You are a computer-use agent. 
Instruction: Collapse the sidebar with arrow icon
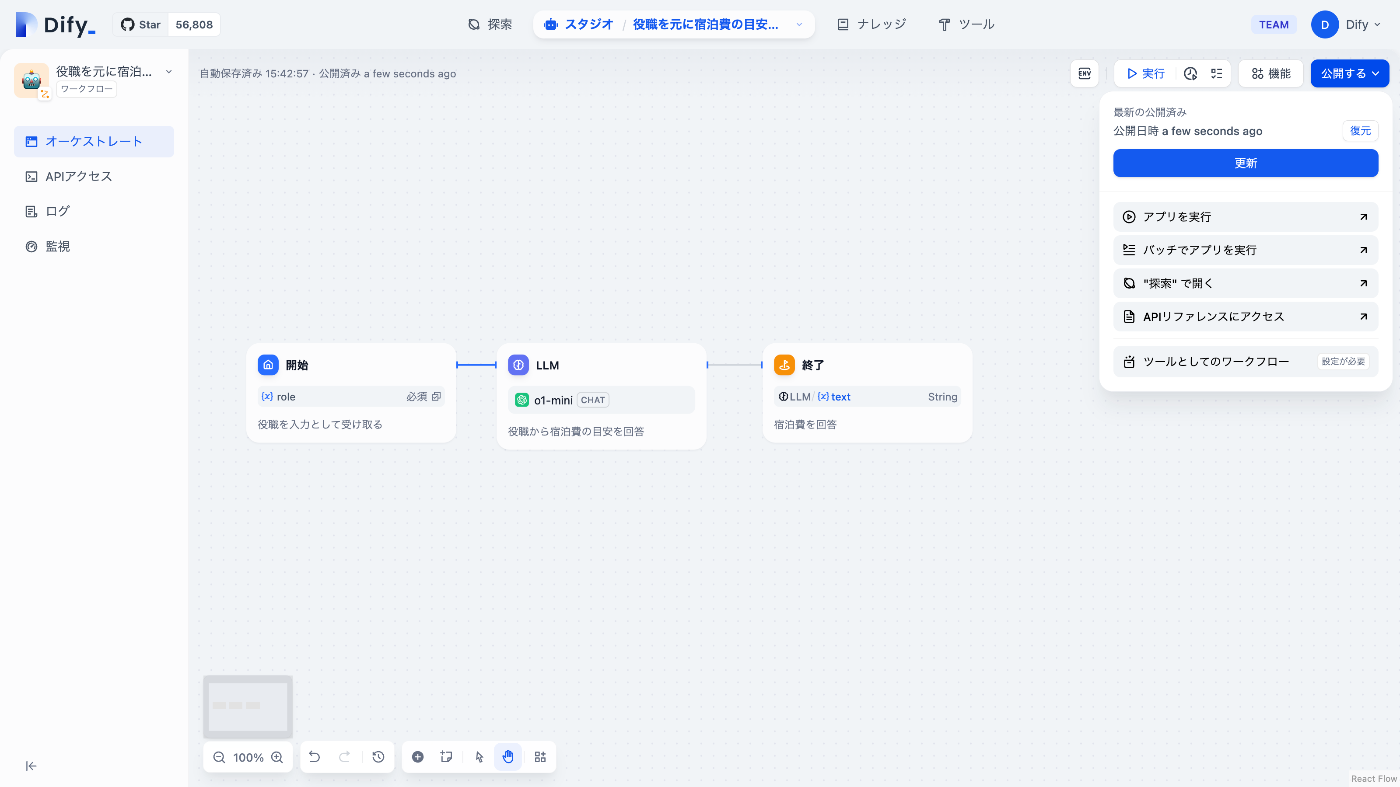coord(31,766)
